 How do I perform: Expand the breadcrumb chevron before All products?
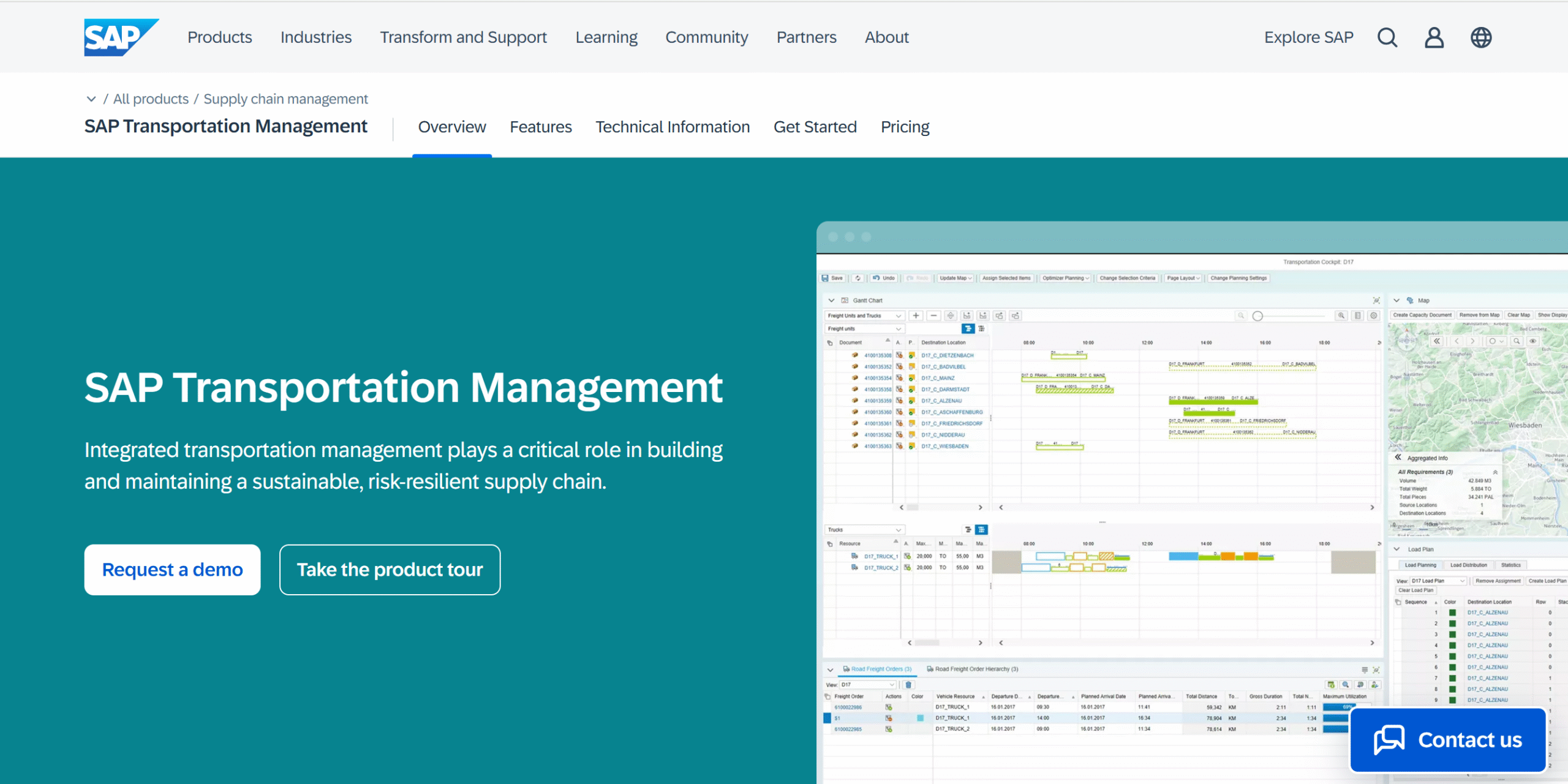tap(91, 99)
